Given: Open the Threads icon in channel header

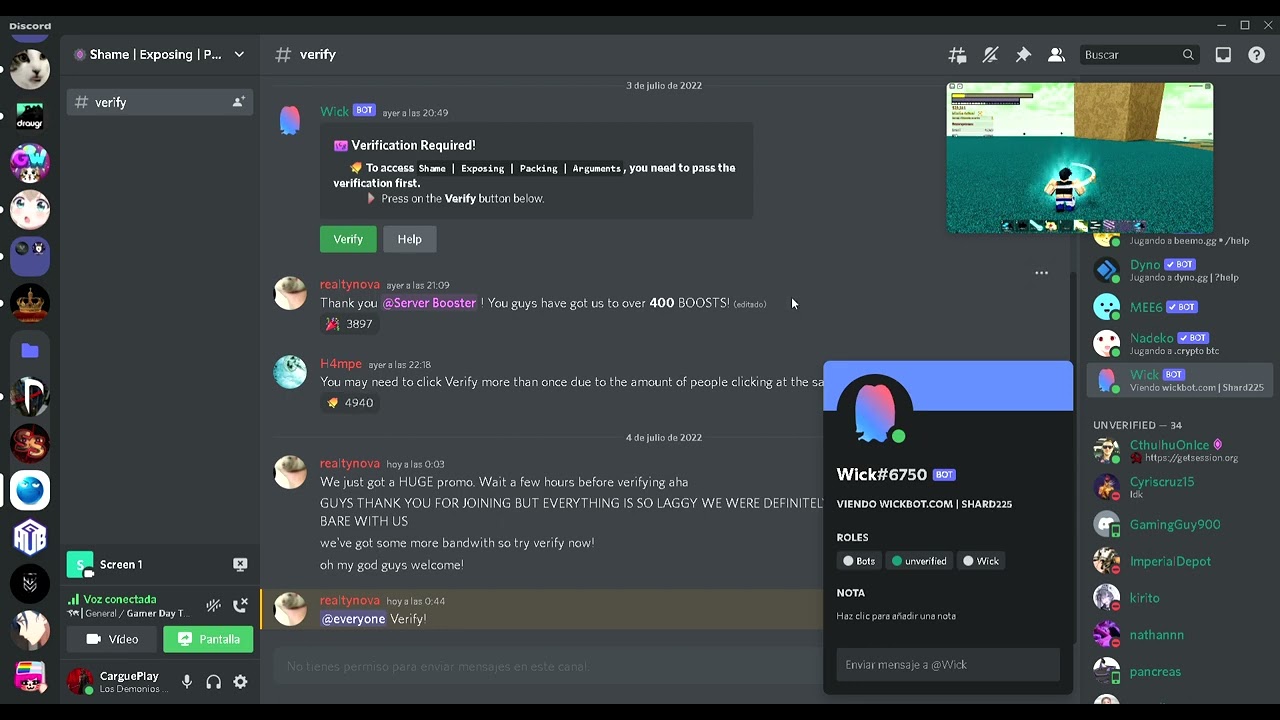Looking at the screenshot, I should (957, 55).
